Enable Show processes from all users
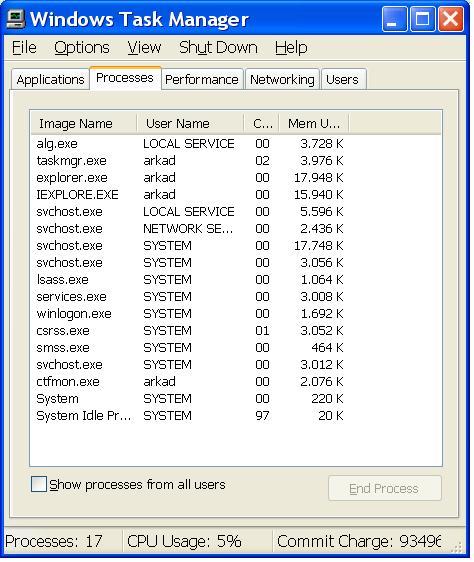The width and height of the screenshot is (474, 562). 39,484
